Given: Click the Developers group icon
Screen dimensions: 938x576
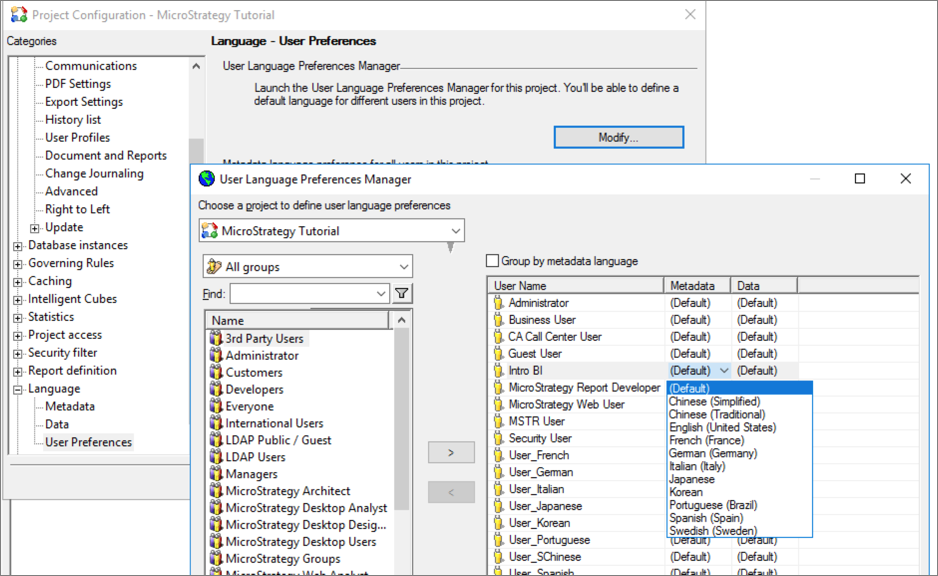Looking at the screenshot, I should tap(215, 389).
